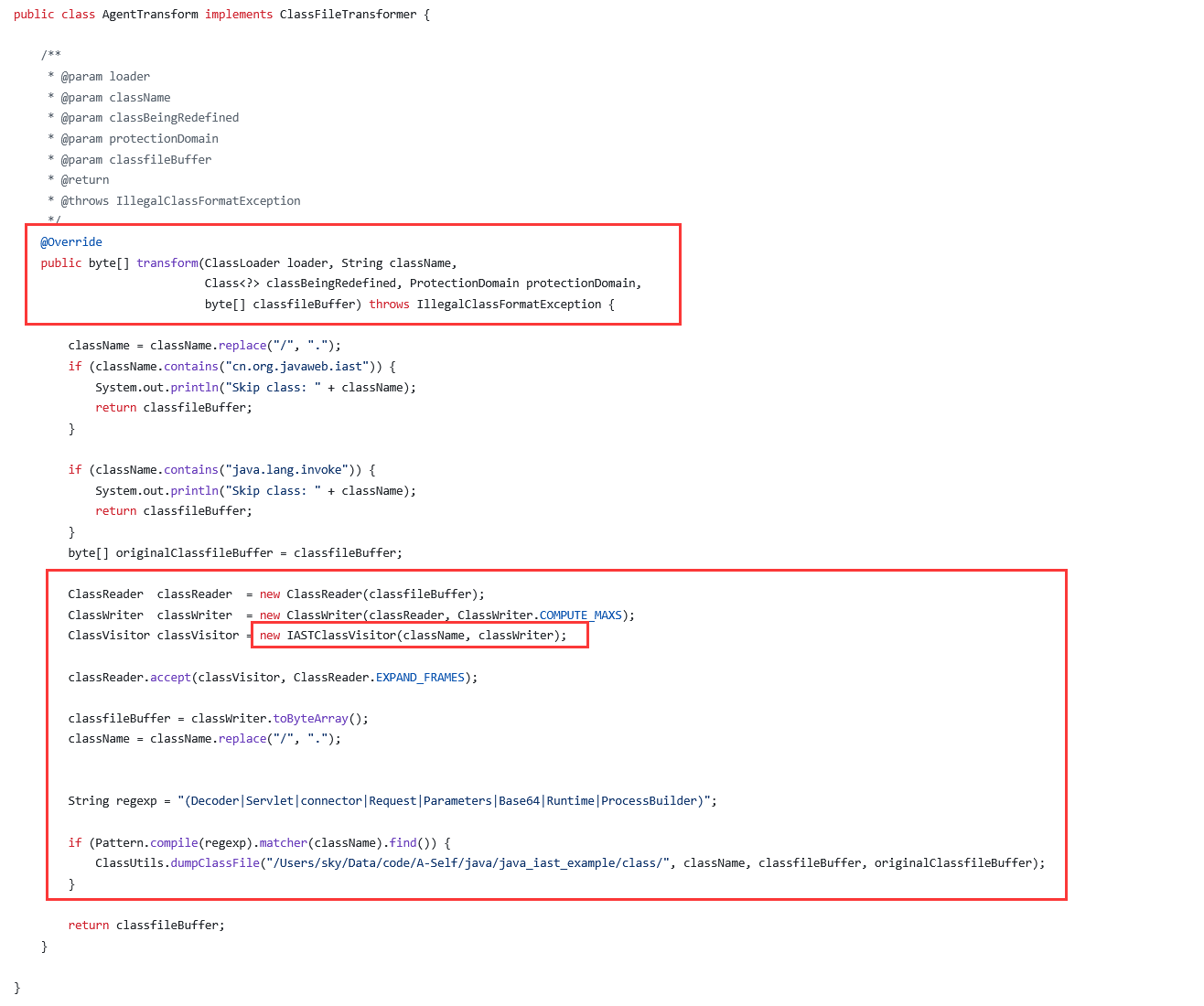Viewport: 1204px width, 1006px height.
Task: Click the IASTClassVisitor constructor call
Action: [340, 636]
